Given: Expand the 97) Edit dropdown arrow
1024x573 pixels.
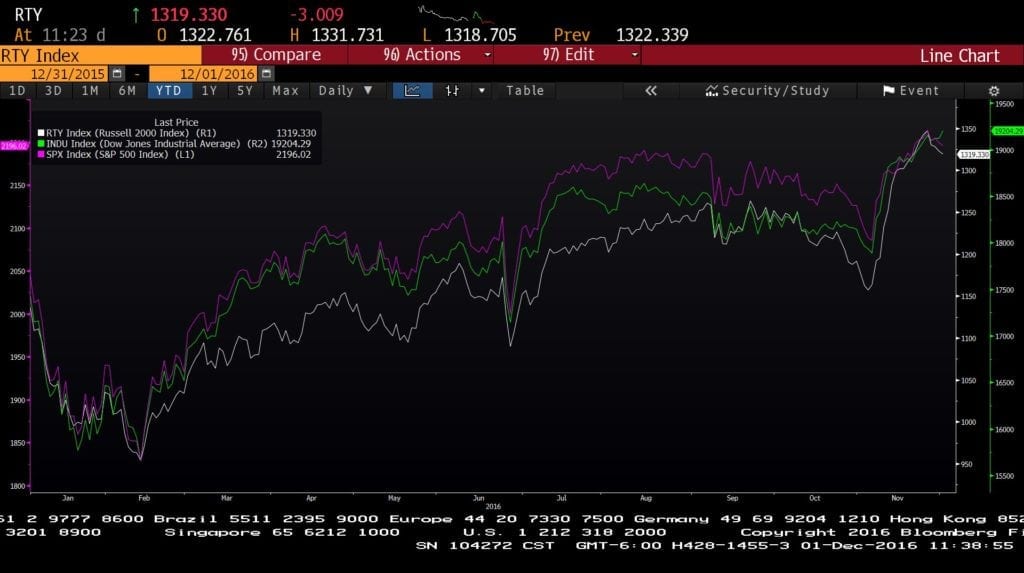Looking at the screenshot, I should pyautogui.click(x=634, y=55).
